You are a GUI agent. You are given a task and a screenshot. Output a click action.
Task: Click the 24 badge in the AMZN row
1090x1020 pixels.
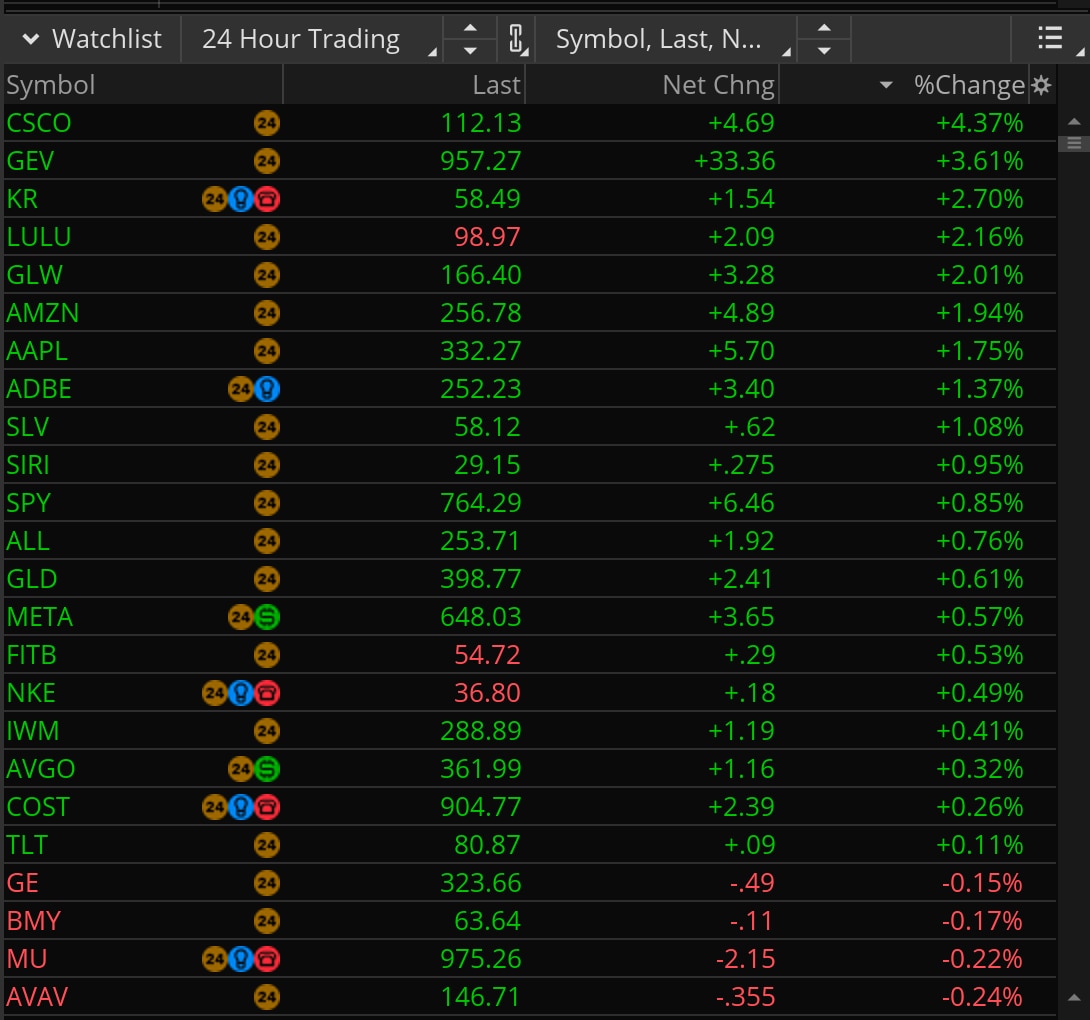click(x=266, y=314)
